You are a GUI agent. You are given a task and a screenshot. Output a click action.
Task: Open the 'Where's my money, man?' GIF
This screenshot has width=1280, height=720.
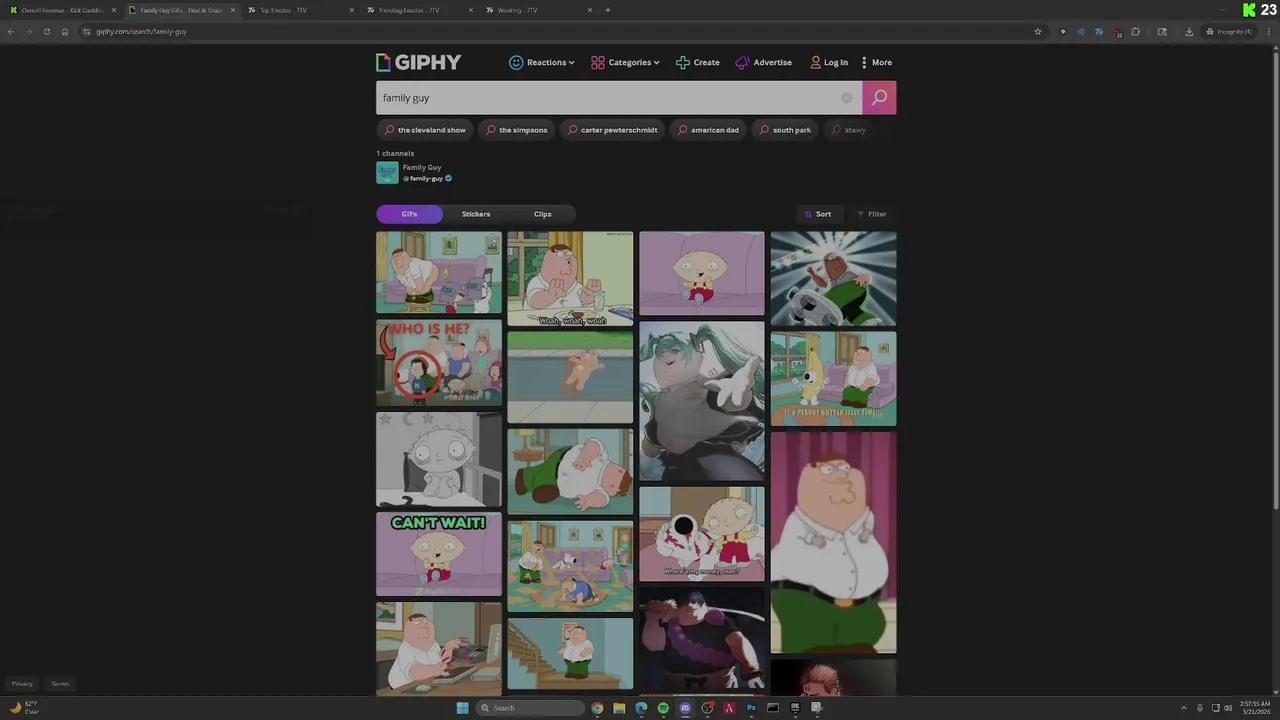[x=702, y=534]
